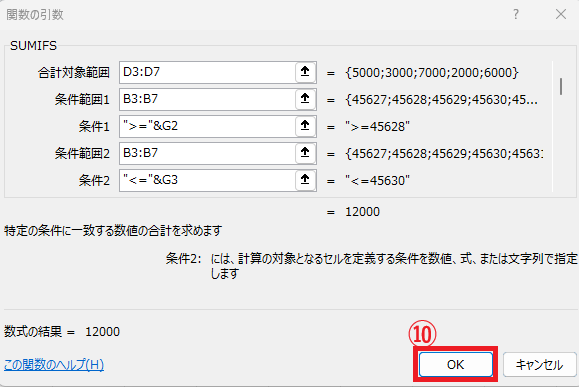The height and width of the screenshot is (387, 579).
Task: Click the 合計対象範囲 label
Action: point(74,72)
